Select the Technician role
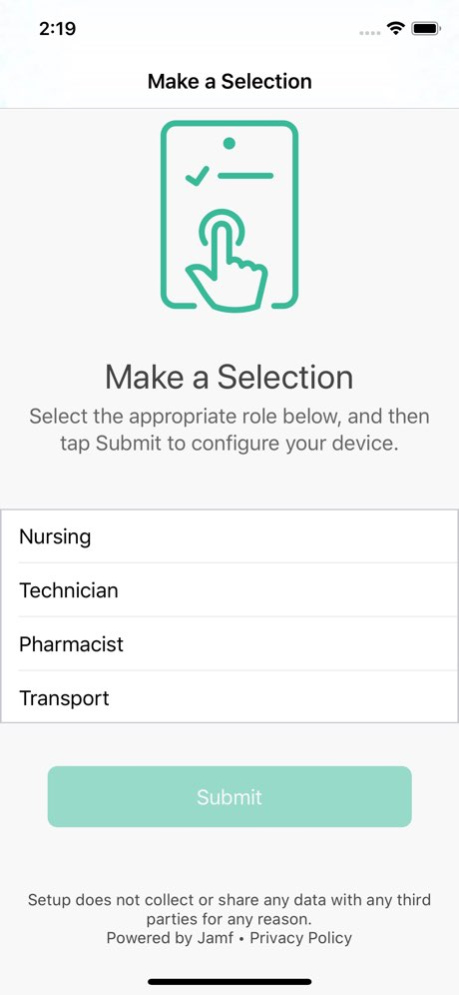The height and width of the screenshot is (995, 459). (x=229, y=590)
